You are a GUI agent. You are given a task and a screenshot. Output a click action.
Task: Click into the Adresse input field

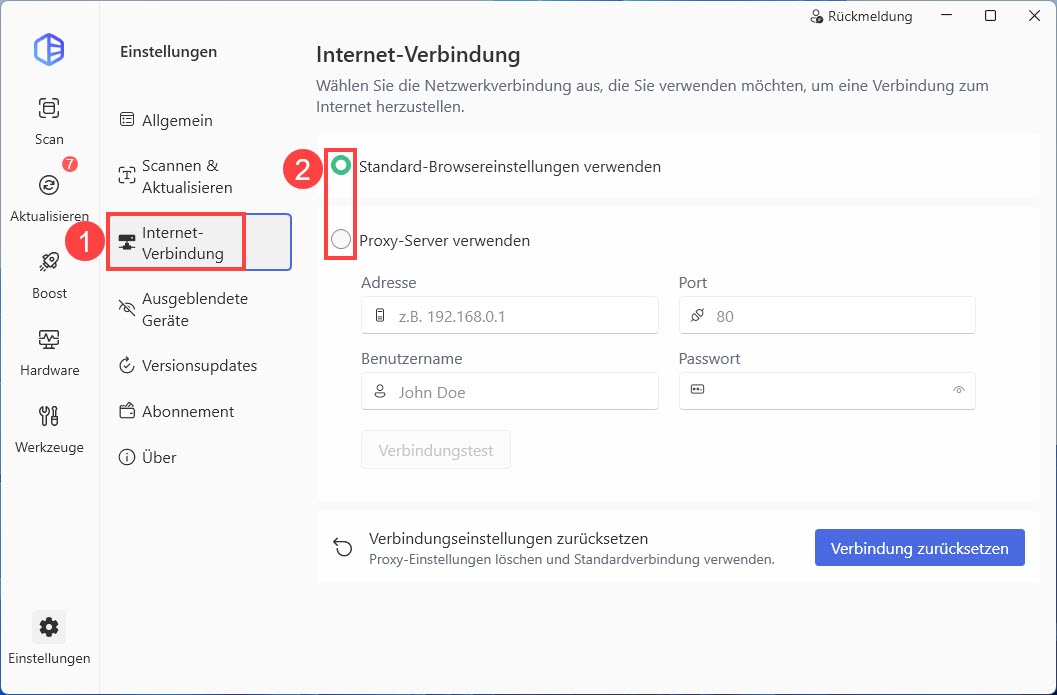(x=510, y=315)
